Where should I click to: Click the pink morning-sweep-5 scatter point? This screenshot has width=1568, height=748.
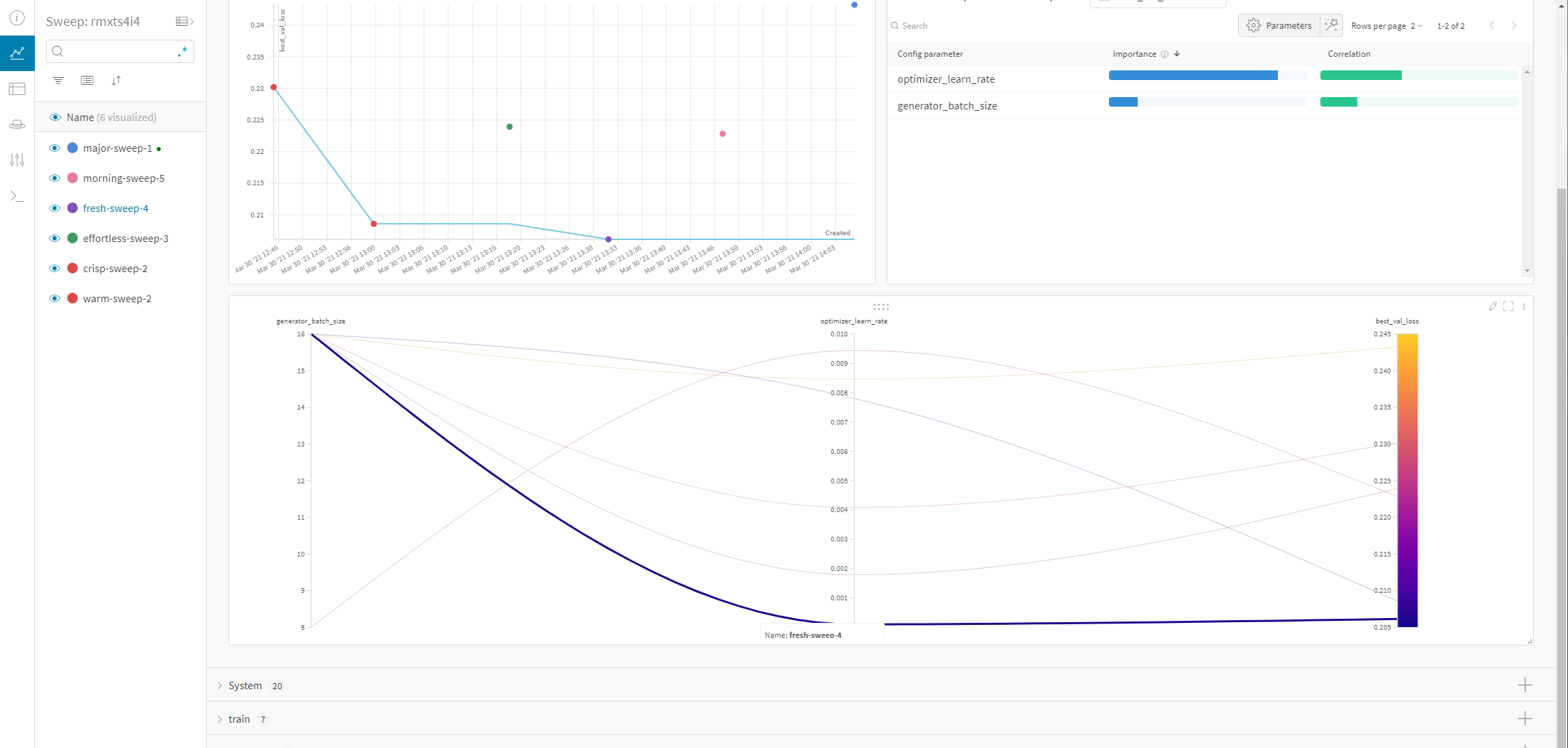[722, 133]
